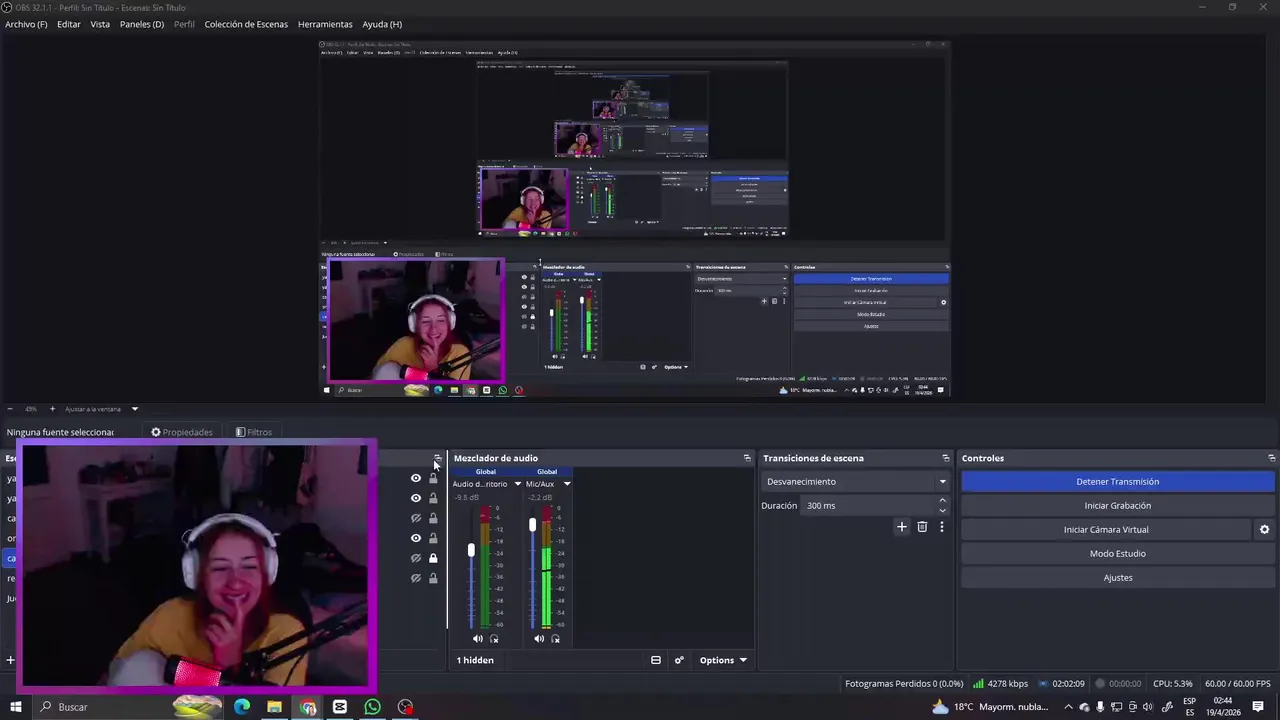Screen dimensions: 1280x720
Task: Open advanced audio properties gears icon
Action: pos(679,660)
